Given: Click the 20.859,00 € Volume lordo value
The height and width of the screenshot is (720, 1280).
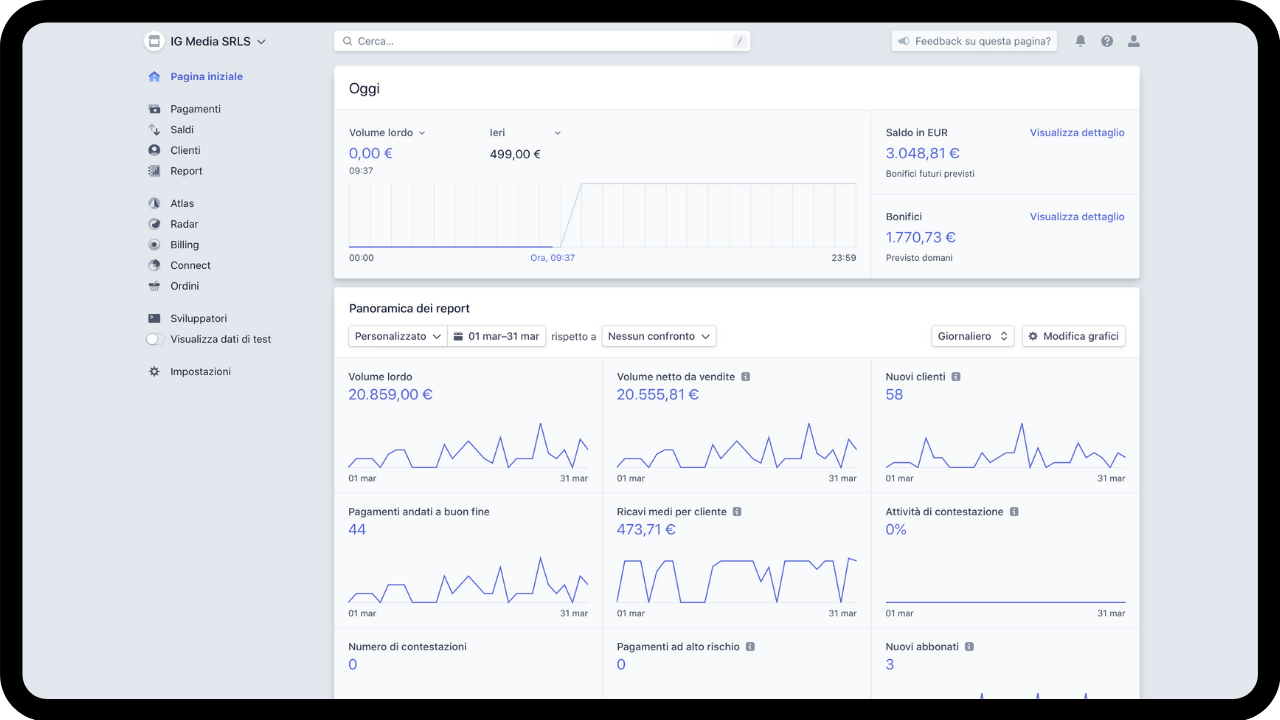Looking at the screenshot, I should pyautogui.click(x=391, y=394).
